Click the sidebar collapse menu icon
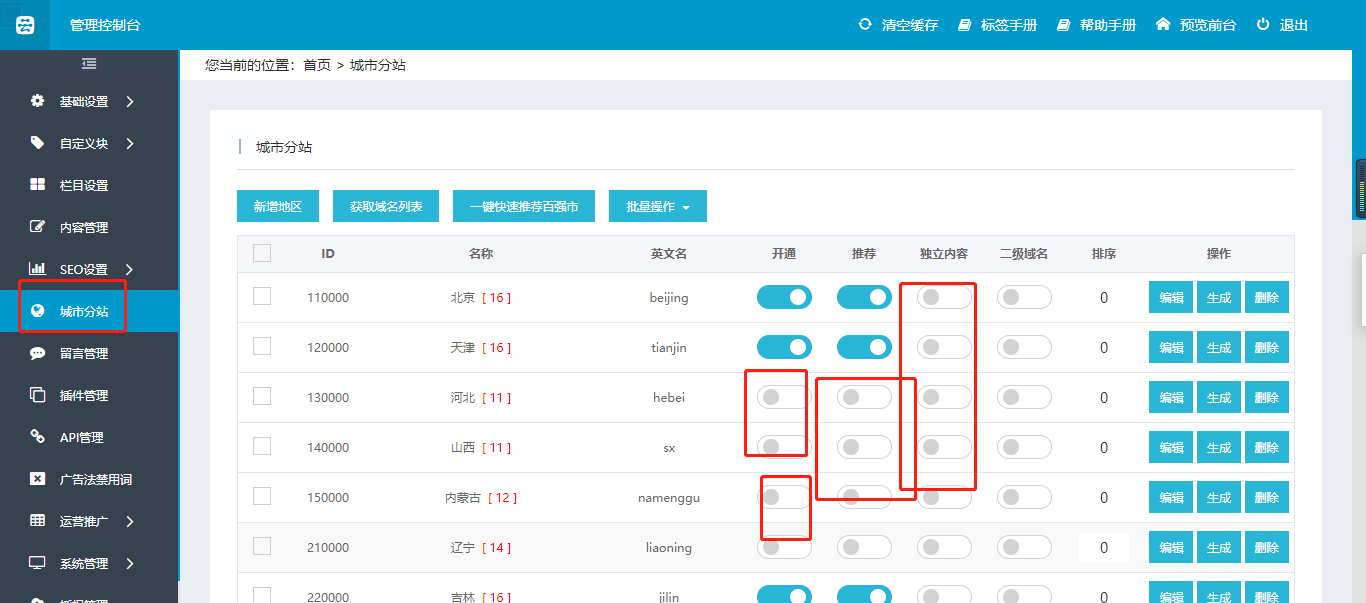This screenshot has width=1366, height=603. click(x=89, y=64)
